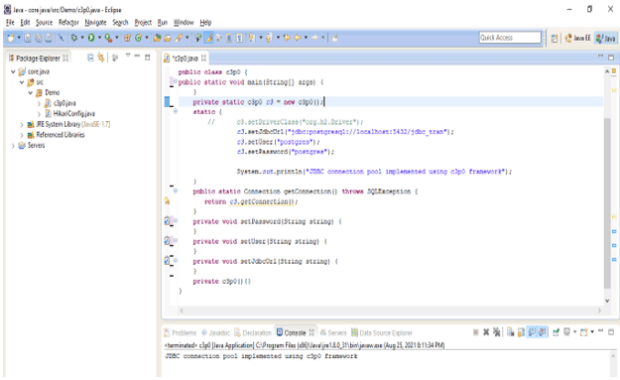Click the getConnection quick-fix marker in the gutter
The width and height of the screenshot is (620, 380).
click(x=167, y=201)
